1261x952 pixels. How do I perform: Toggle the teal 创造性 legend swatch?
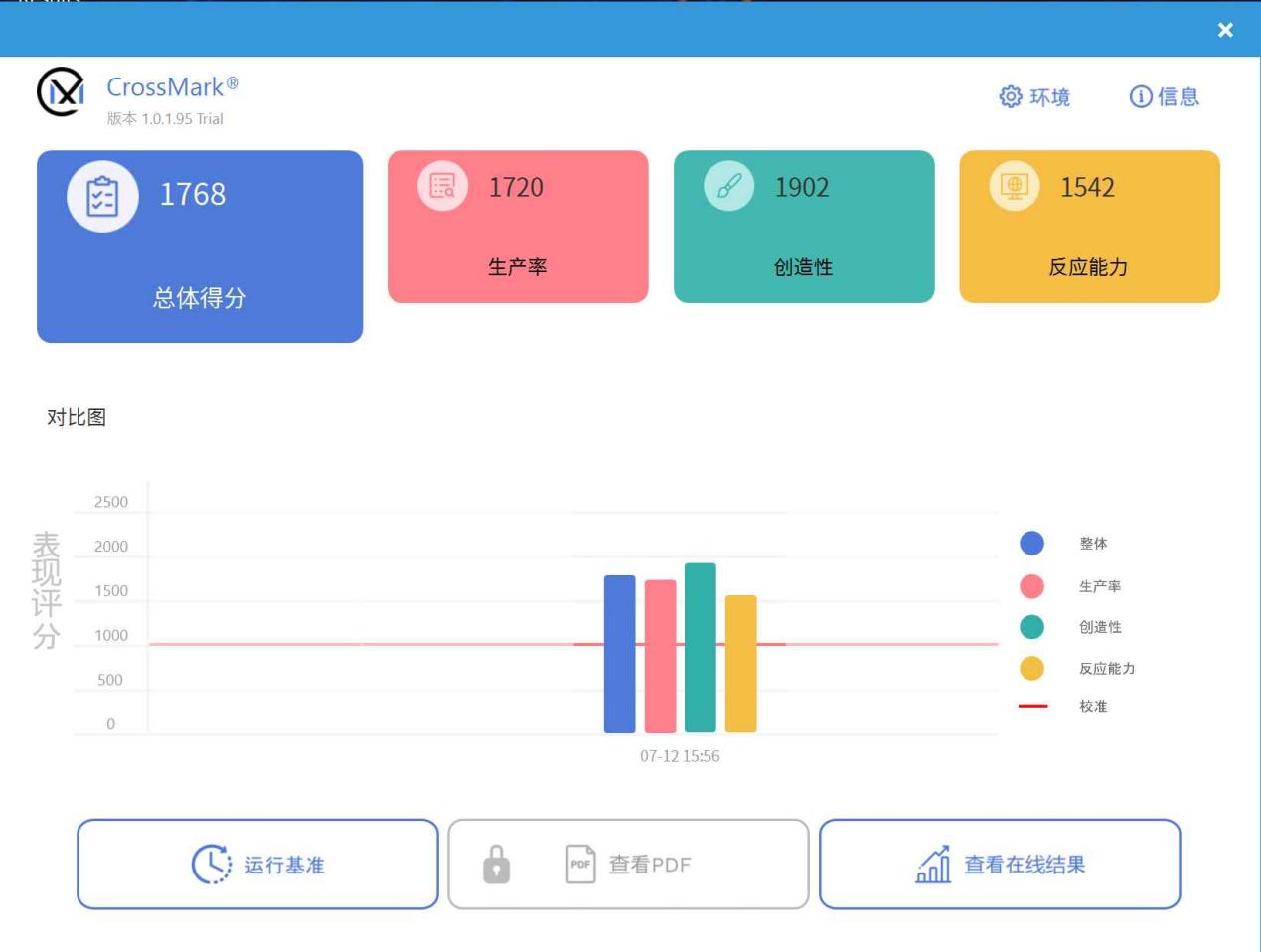coord(1031,627)
